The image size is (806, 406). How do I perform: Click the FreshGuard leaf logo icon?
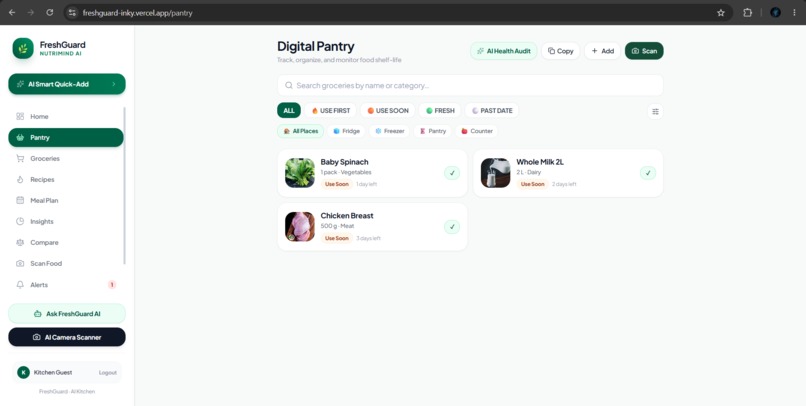pos(23,48)
